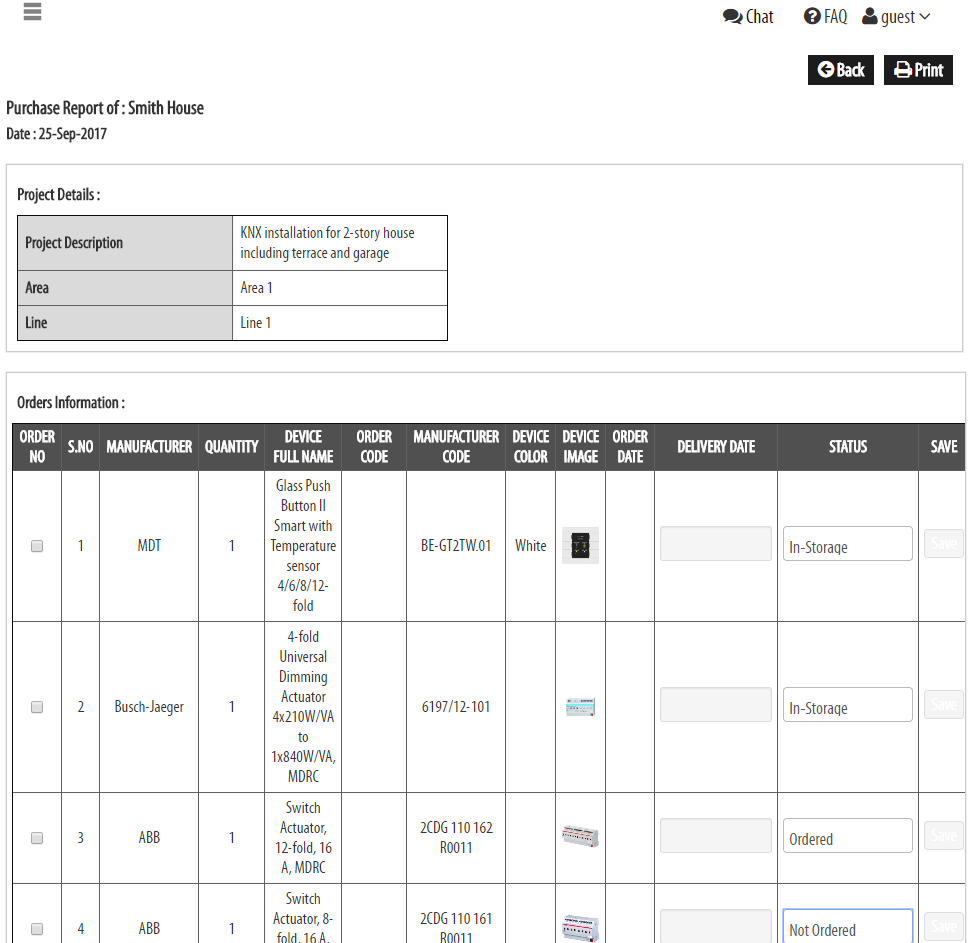Viewport: 974px width, 943px height.
Task: Select the Busch-Jaeger manufacturer cell
Action: coord(149,707)
